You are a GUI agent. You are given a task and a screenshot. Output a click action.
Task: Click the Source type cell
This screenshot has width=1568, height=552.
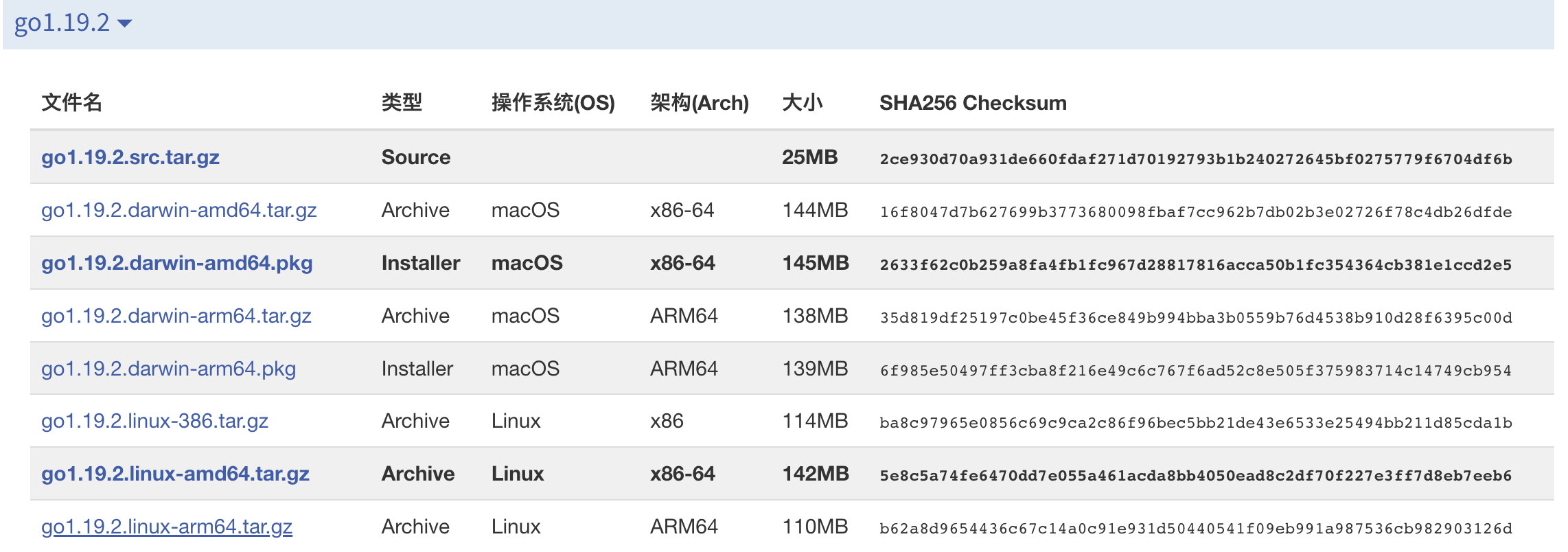click(416, 157)
